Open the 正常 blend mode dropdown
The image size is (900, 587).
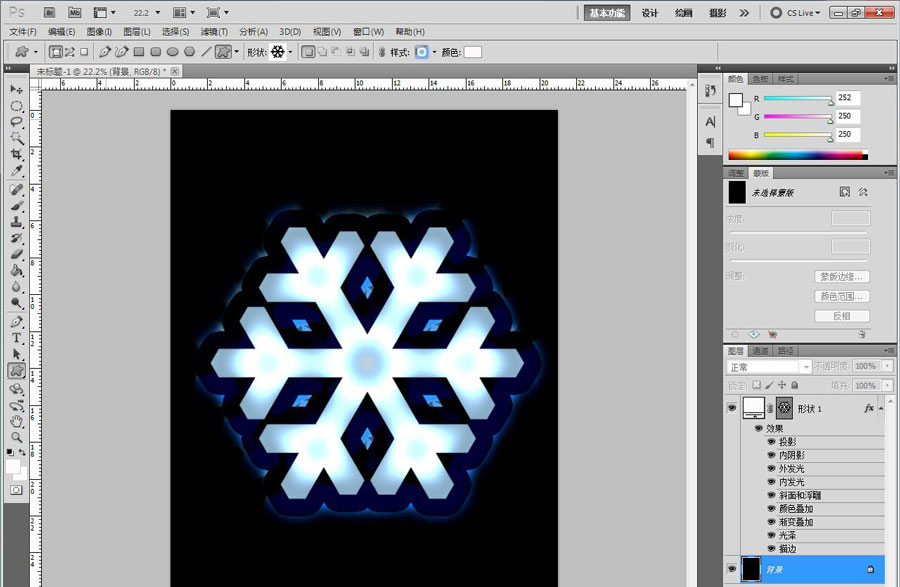[769, 367]
